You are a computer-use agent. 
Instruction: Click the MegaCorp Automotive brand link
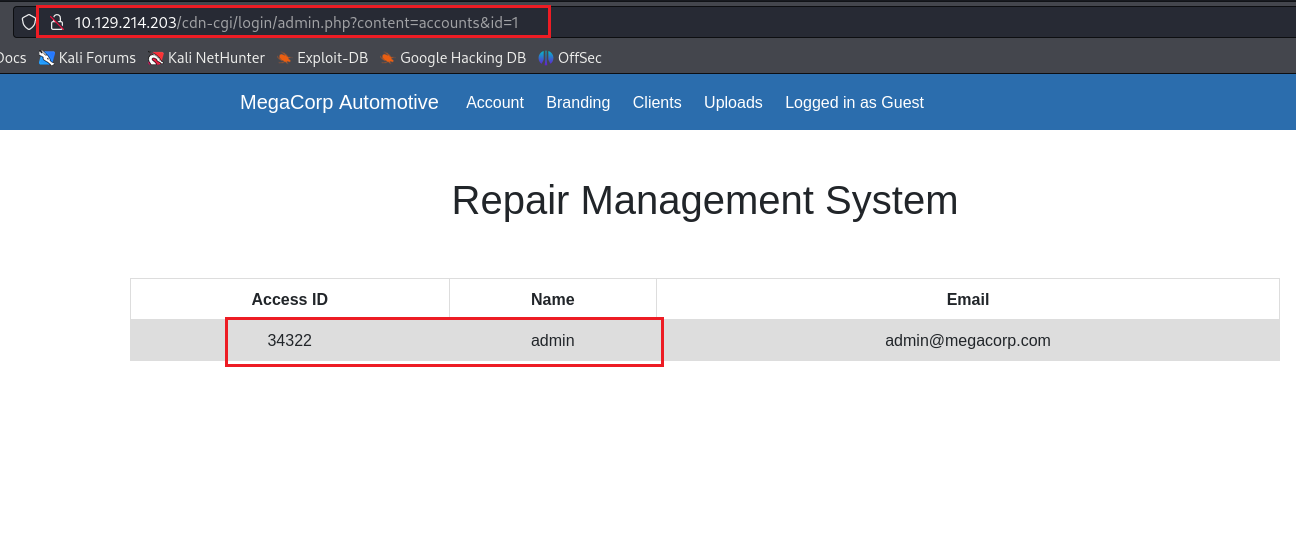(339, 102)
